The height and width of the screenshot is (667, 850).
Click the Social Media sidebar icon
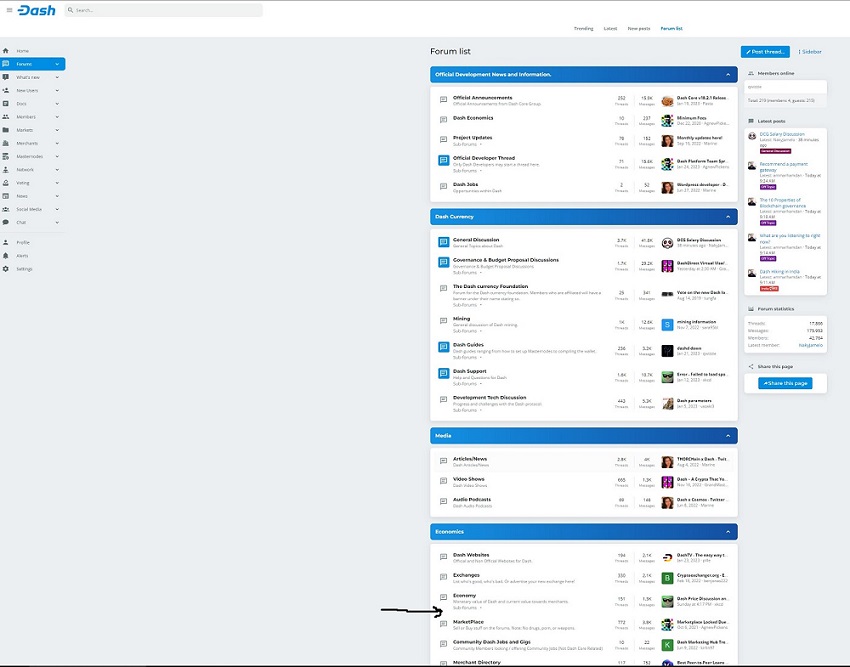5,209
